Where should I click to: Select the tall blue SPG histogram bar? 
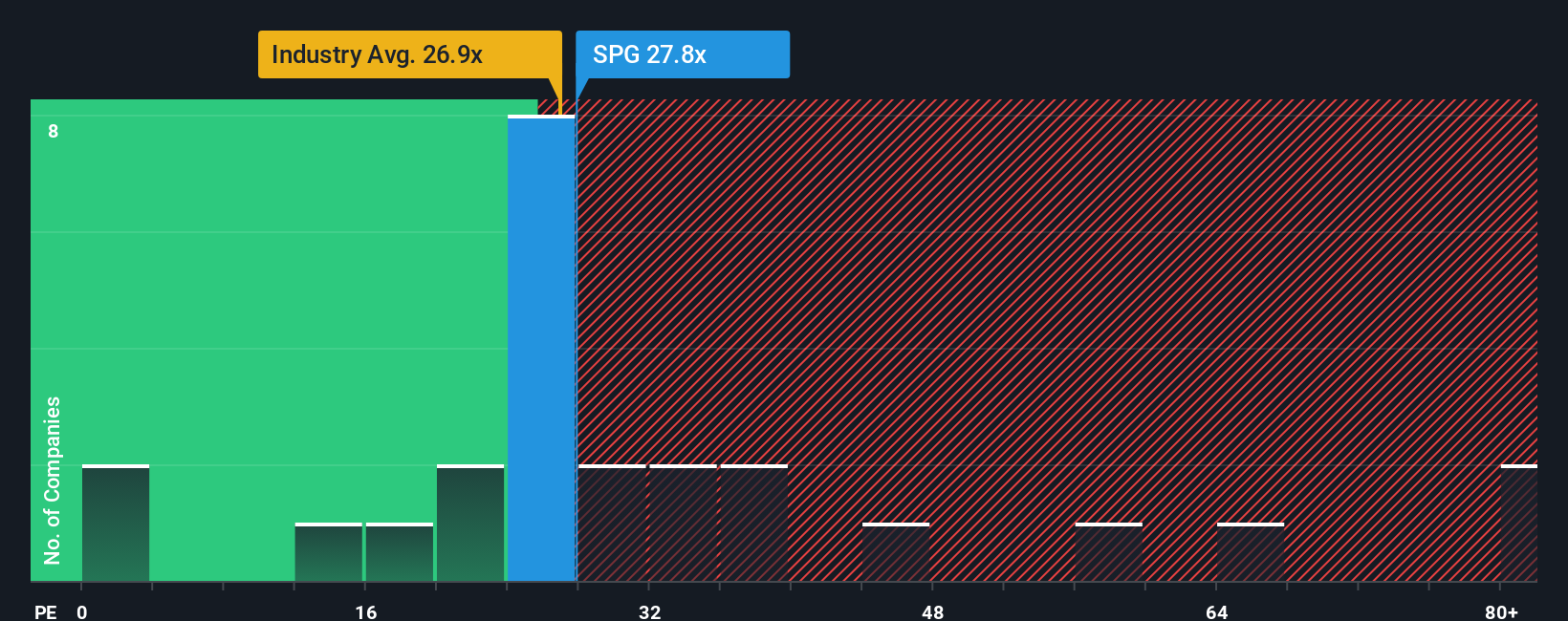[541, 348]
